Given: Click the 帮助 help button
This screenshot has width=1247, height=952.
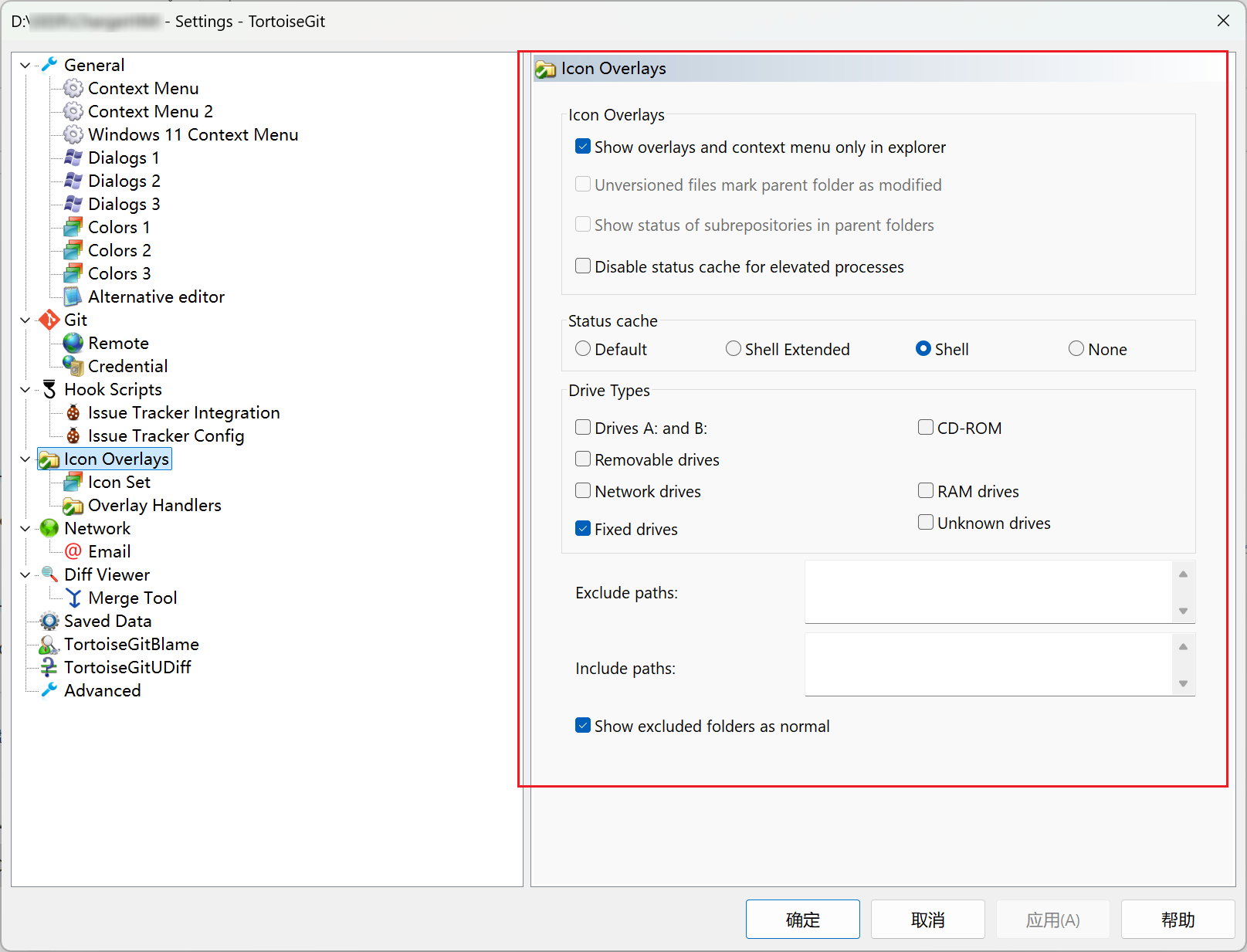Looking at the screenshot, I should pos(1178,920).
